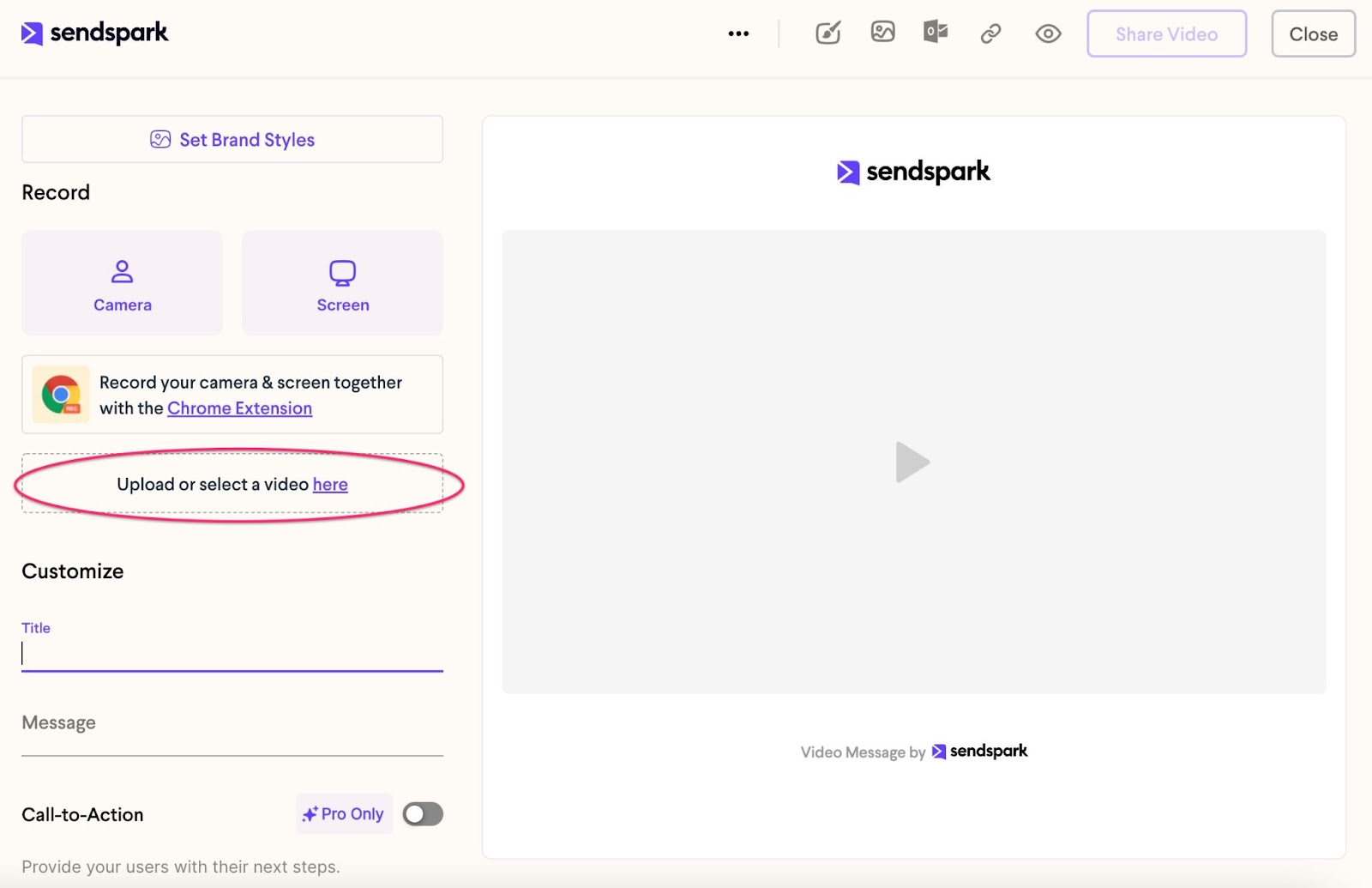The width and height of the screenshot is (1372, 888).
Task: Click the Pro Only badge
Action: click(x=344, y=814)
